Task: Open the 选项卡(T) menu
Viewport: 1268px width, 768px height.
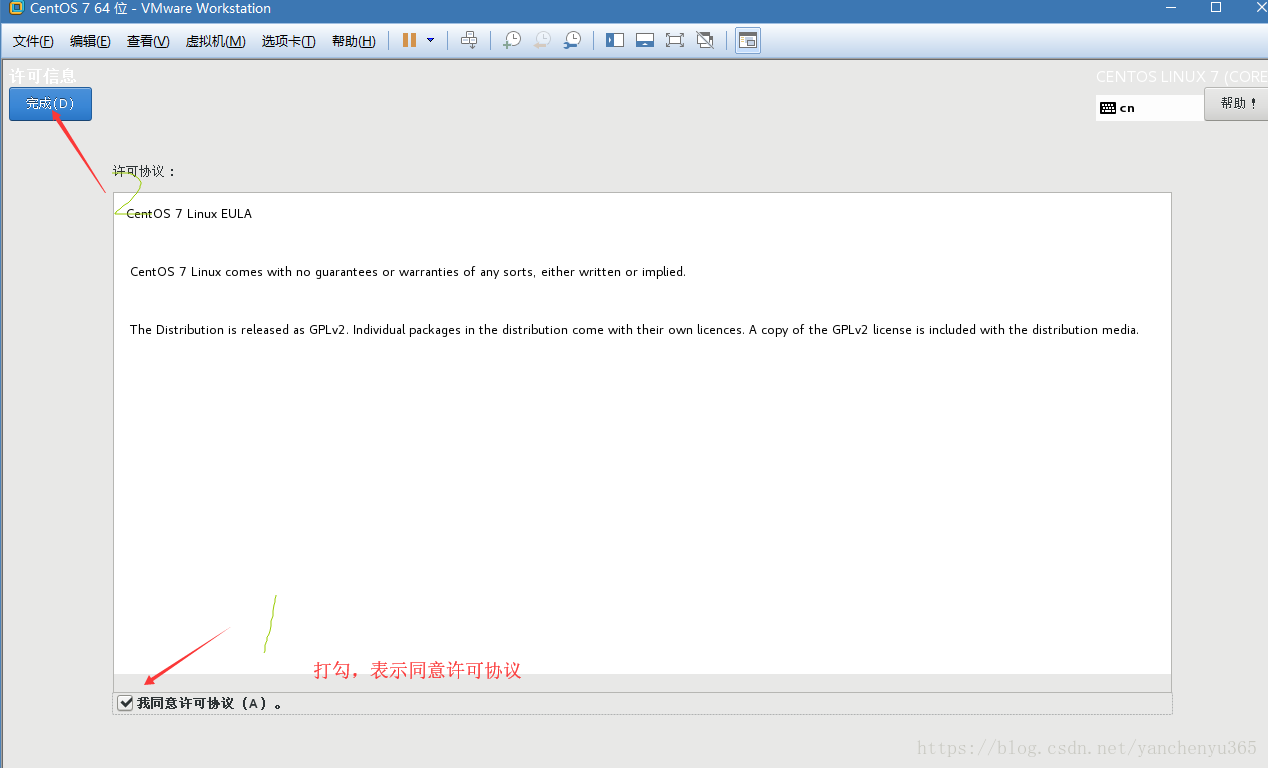Action: pos(288,41)
